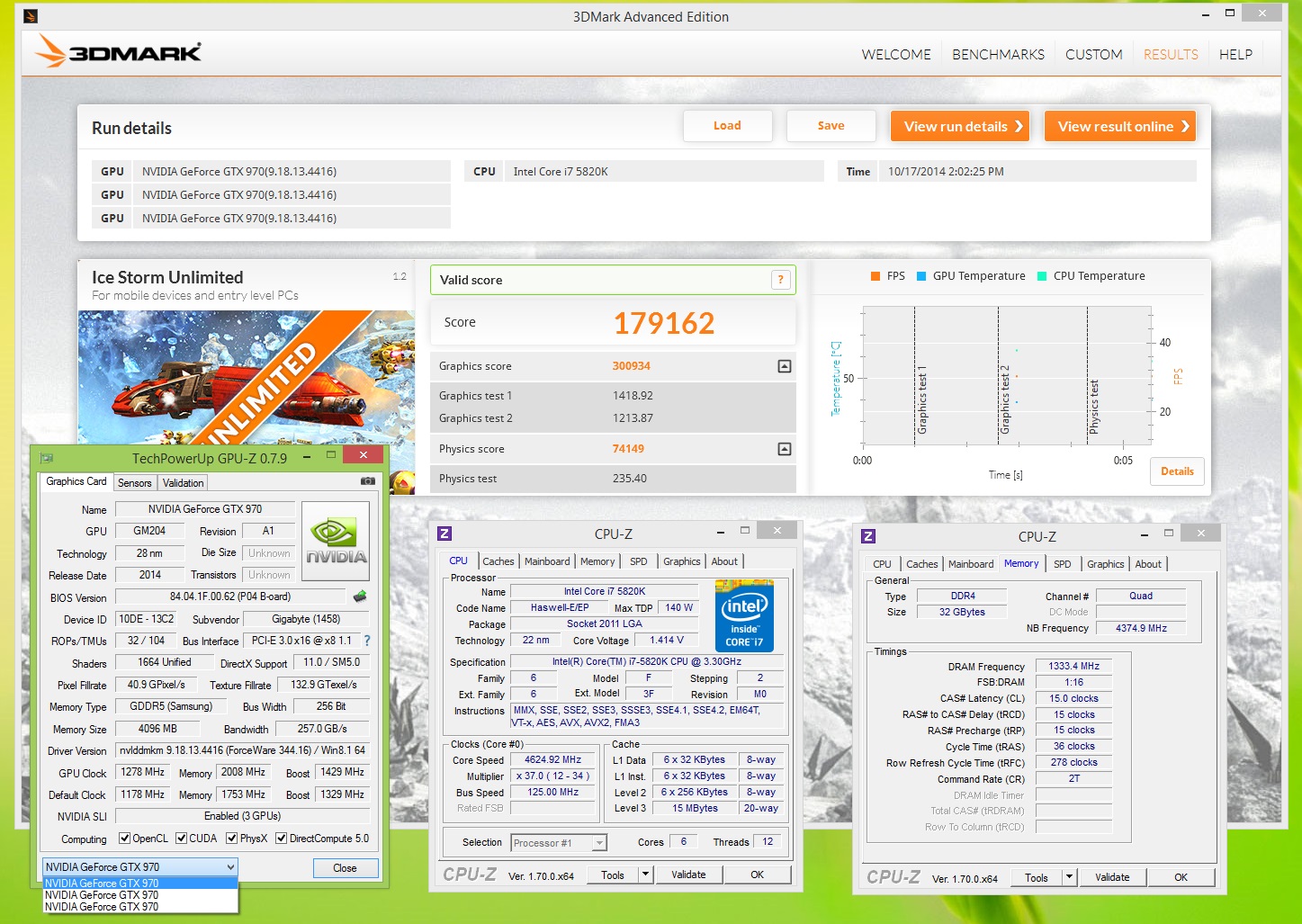Click Validate in CPU-Z processor window
Viewport: 1302px width, 924px height.
[688, 875]
